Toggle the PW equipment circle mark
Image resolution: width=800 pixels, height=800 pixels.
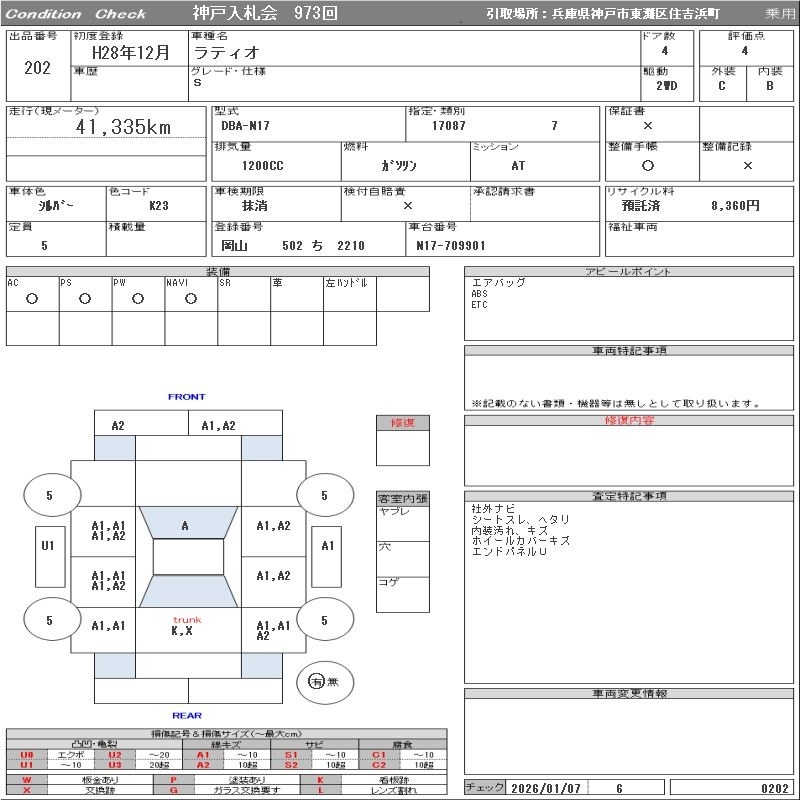point(137,298)
